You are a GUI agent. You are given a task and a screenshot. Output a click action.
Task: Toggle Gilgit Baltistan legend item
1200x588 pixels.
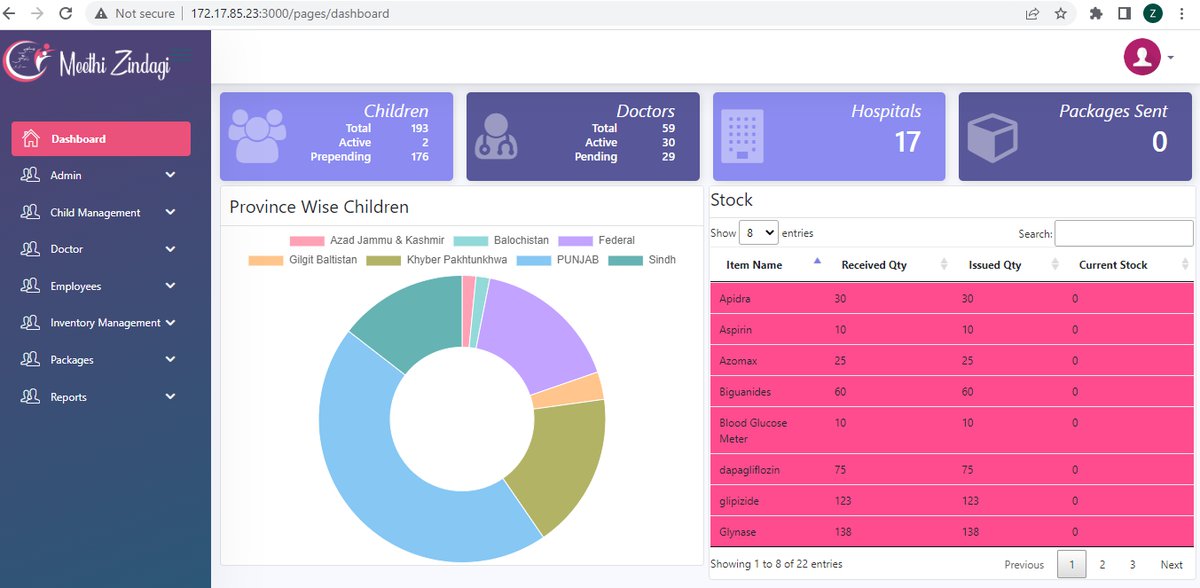(x=303, y=260)
